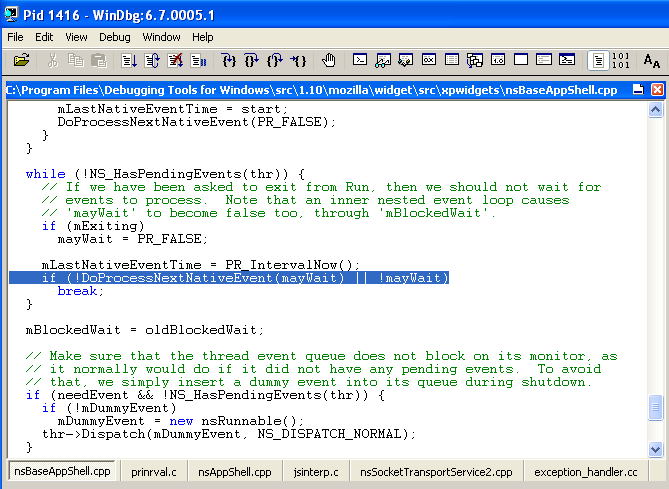669x489 pixels.
Task: Open the Watch window with glasses icon
Action: coord(383,60)
